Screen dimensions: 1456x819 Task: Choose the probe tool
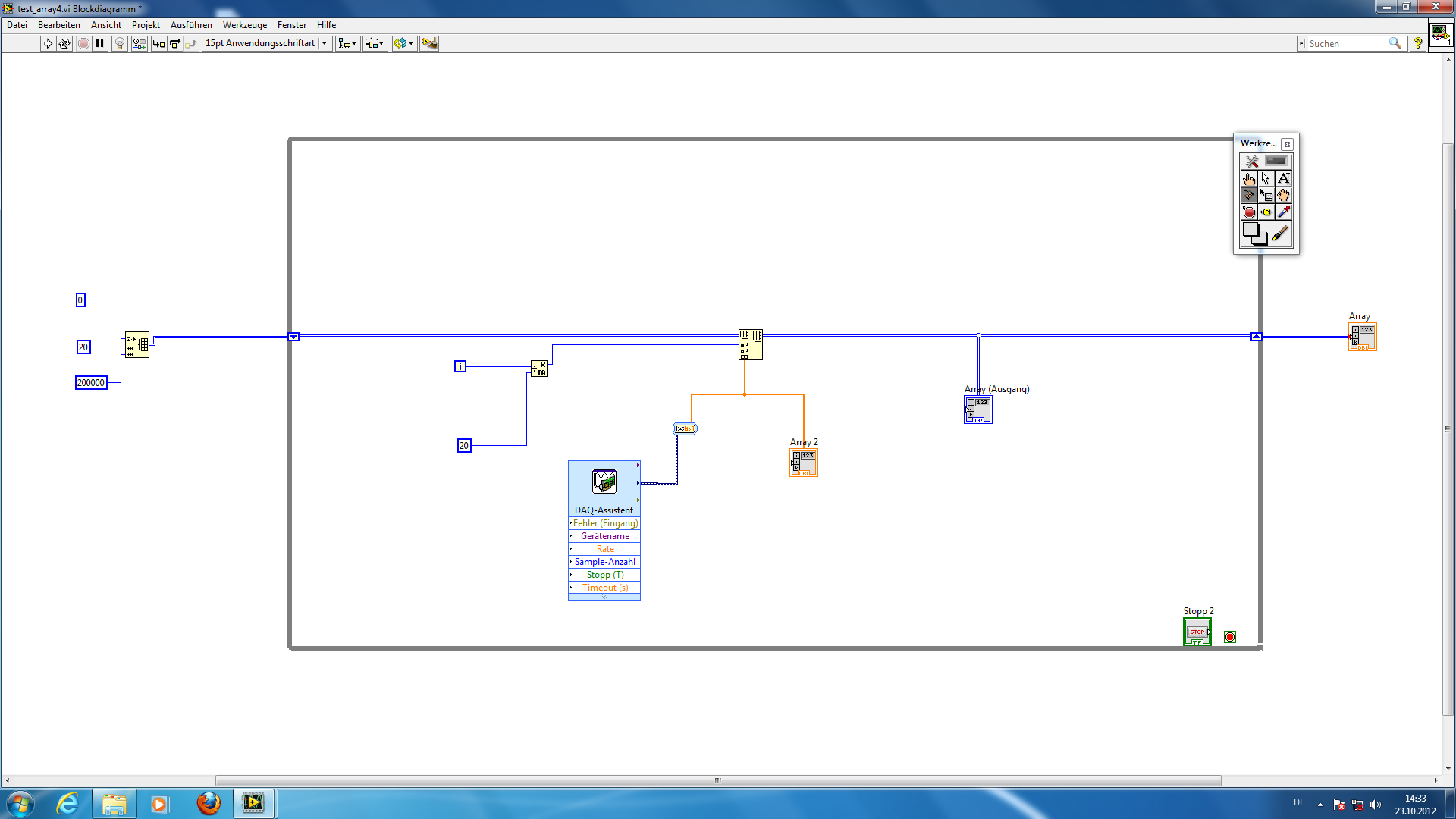click(x=1266, y=212)
